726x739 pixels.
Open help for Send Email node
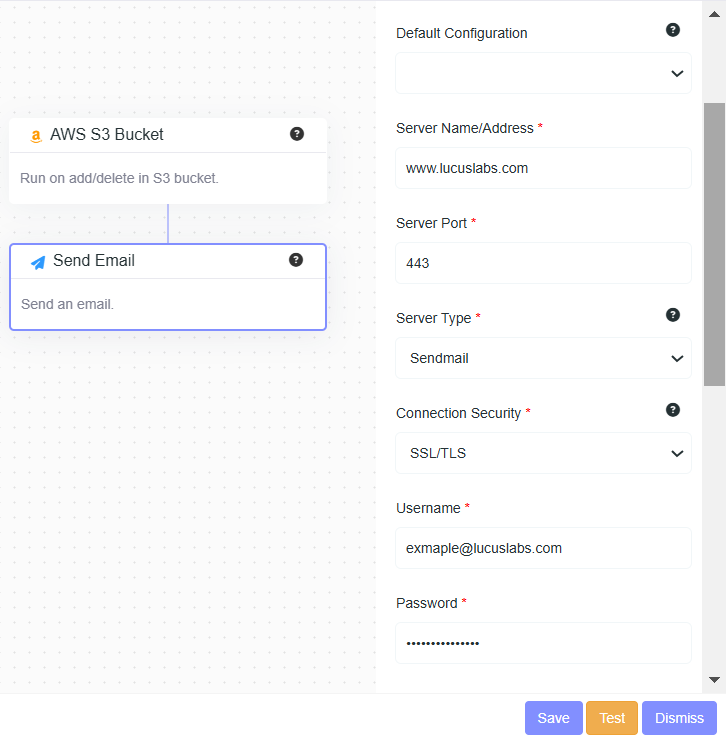(x=296, y=260)
